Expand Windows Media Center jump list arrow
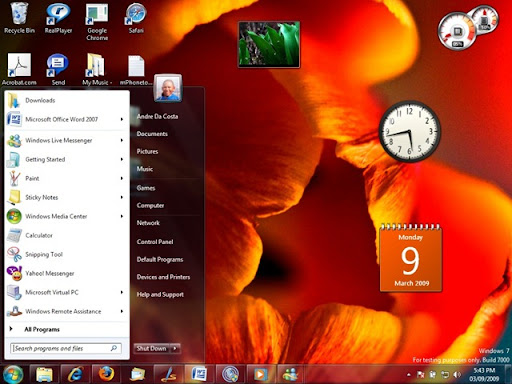Viewport: 512px width, 384px height. click(x=122, y=216)
